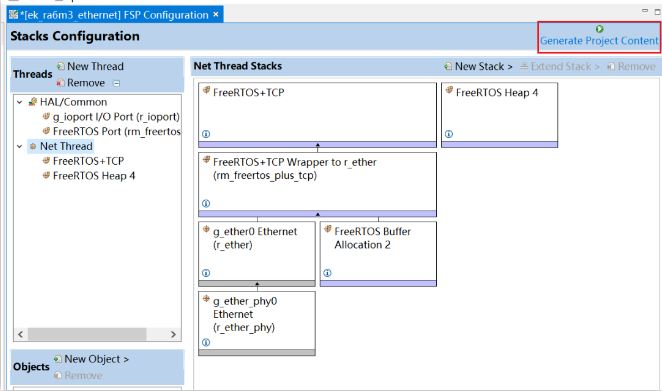Select the FreeRTOS Buffer Allocation 2 block
Screen dimensions: 662x391
[378, 254]
